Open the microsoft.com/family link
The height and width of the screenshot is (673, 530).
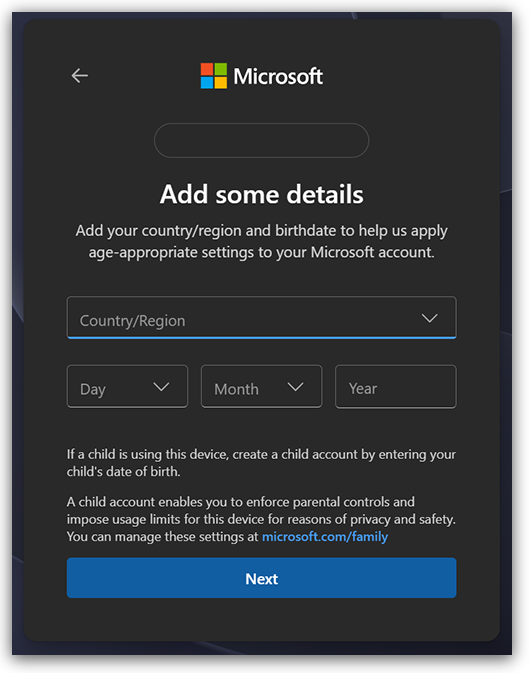[x=325, y=537]
